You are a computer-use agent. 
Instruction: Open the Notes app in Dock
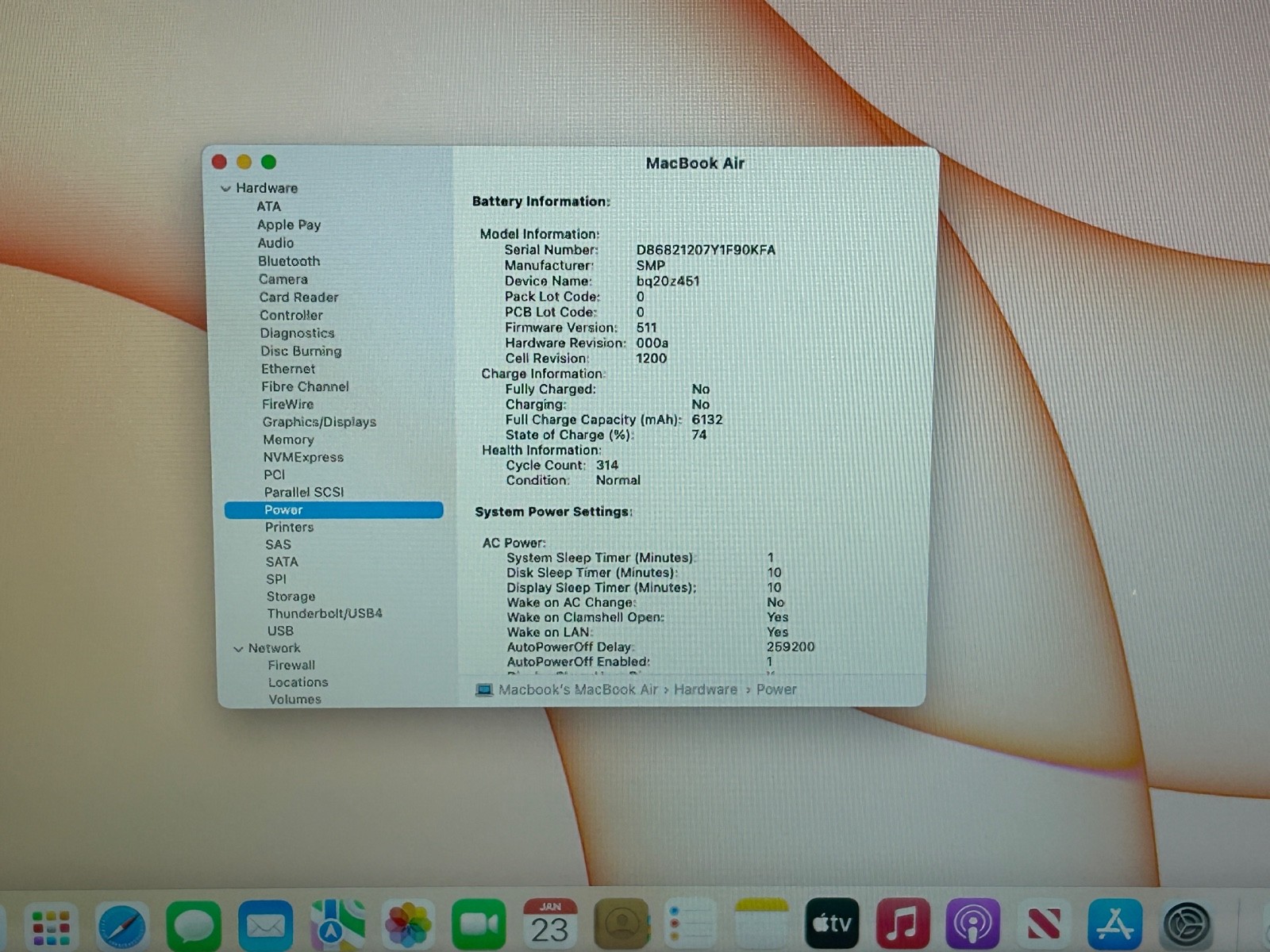pos(761,924)
